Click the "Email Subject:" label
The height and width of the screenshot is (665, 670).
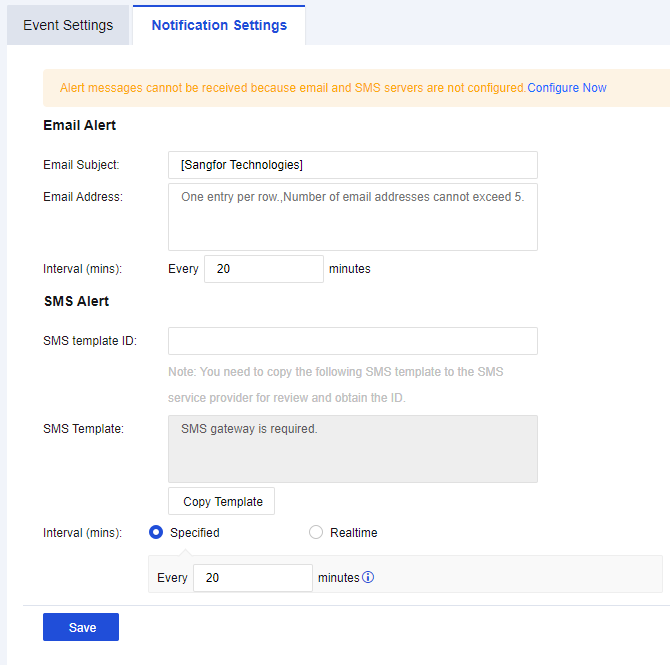(x=81, y=165)
